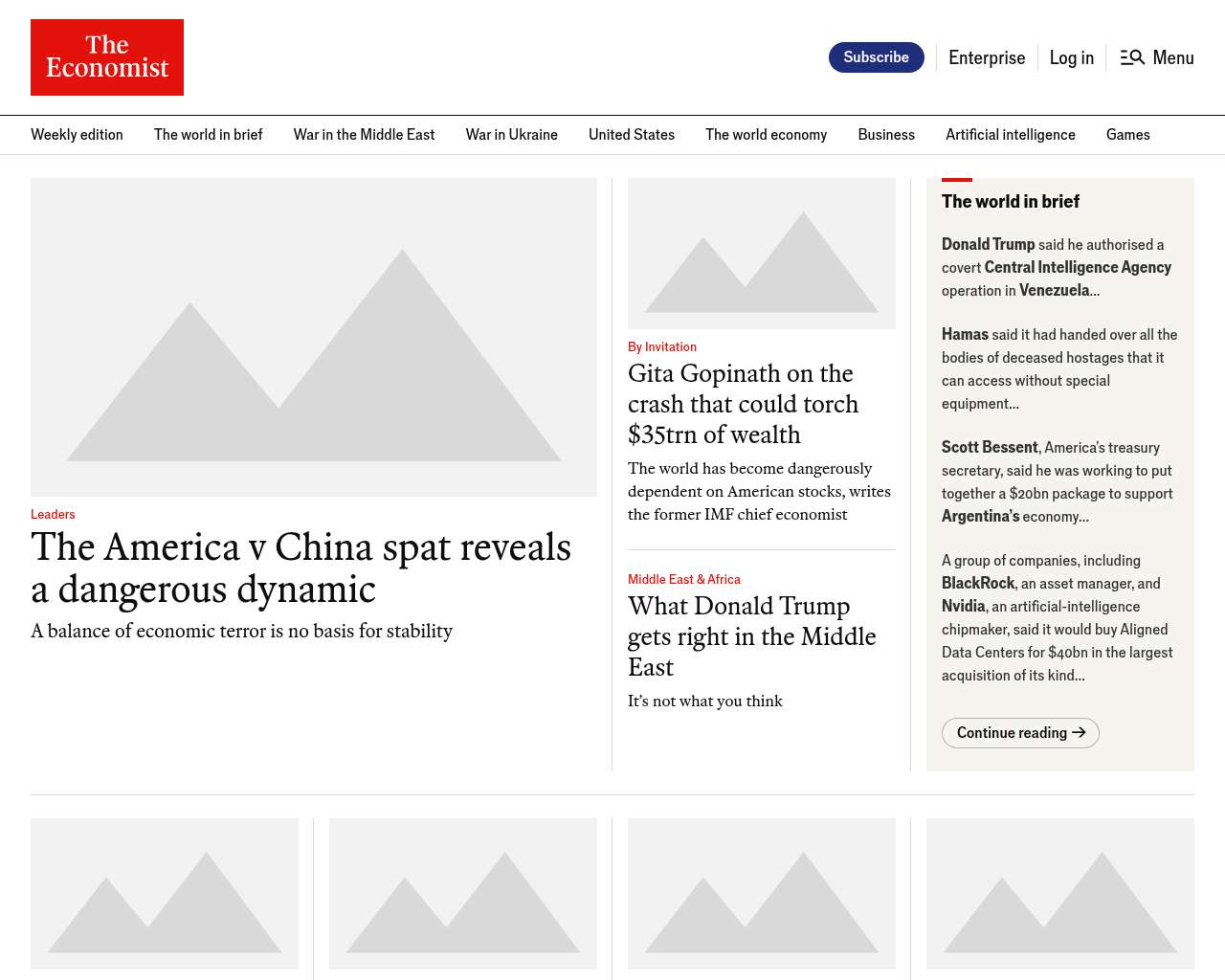Open The world economy section
1225x980 pixels.
pos(767,135)
